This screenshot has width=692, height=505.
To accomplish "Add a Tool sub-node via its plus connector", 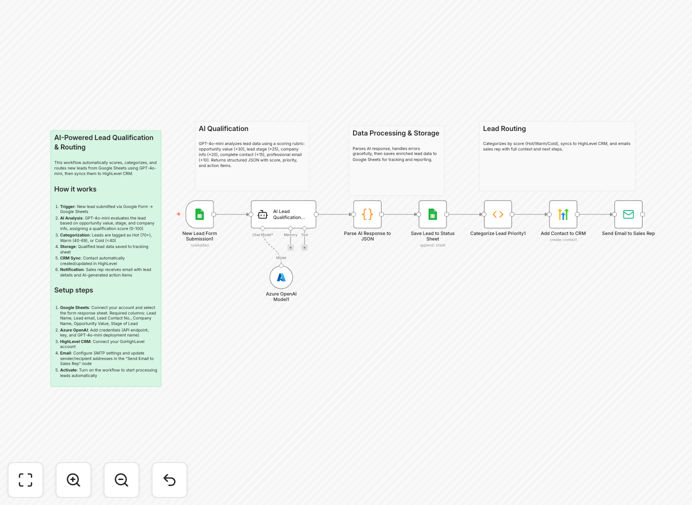I will click(x=305, y=248).
